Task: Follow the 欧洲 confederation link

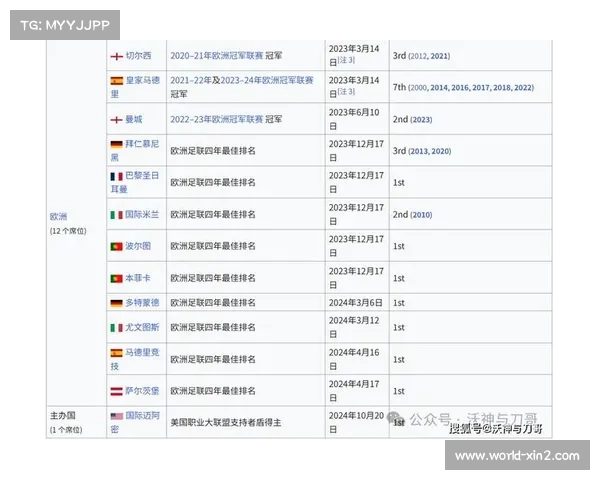Action: (59, 217)
